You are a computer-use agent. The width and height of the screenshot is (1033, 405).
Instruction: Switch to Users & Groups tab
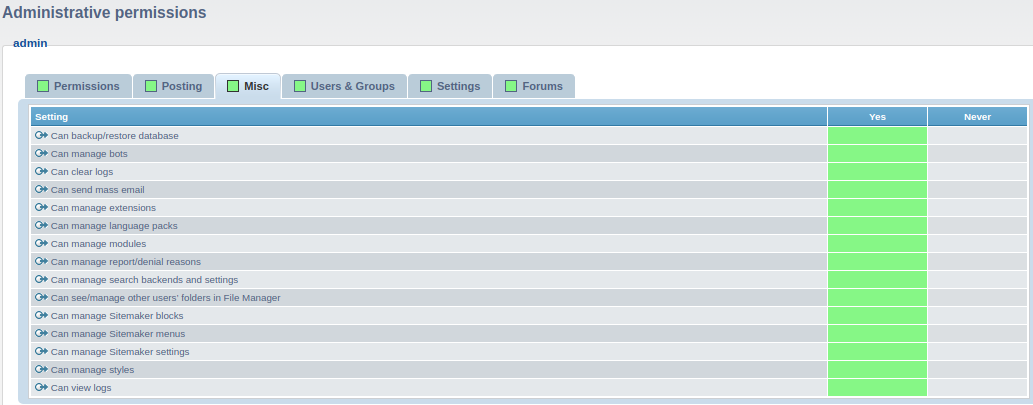click(x=344, y=86)
